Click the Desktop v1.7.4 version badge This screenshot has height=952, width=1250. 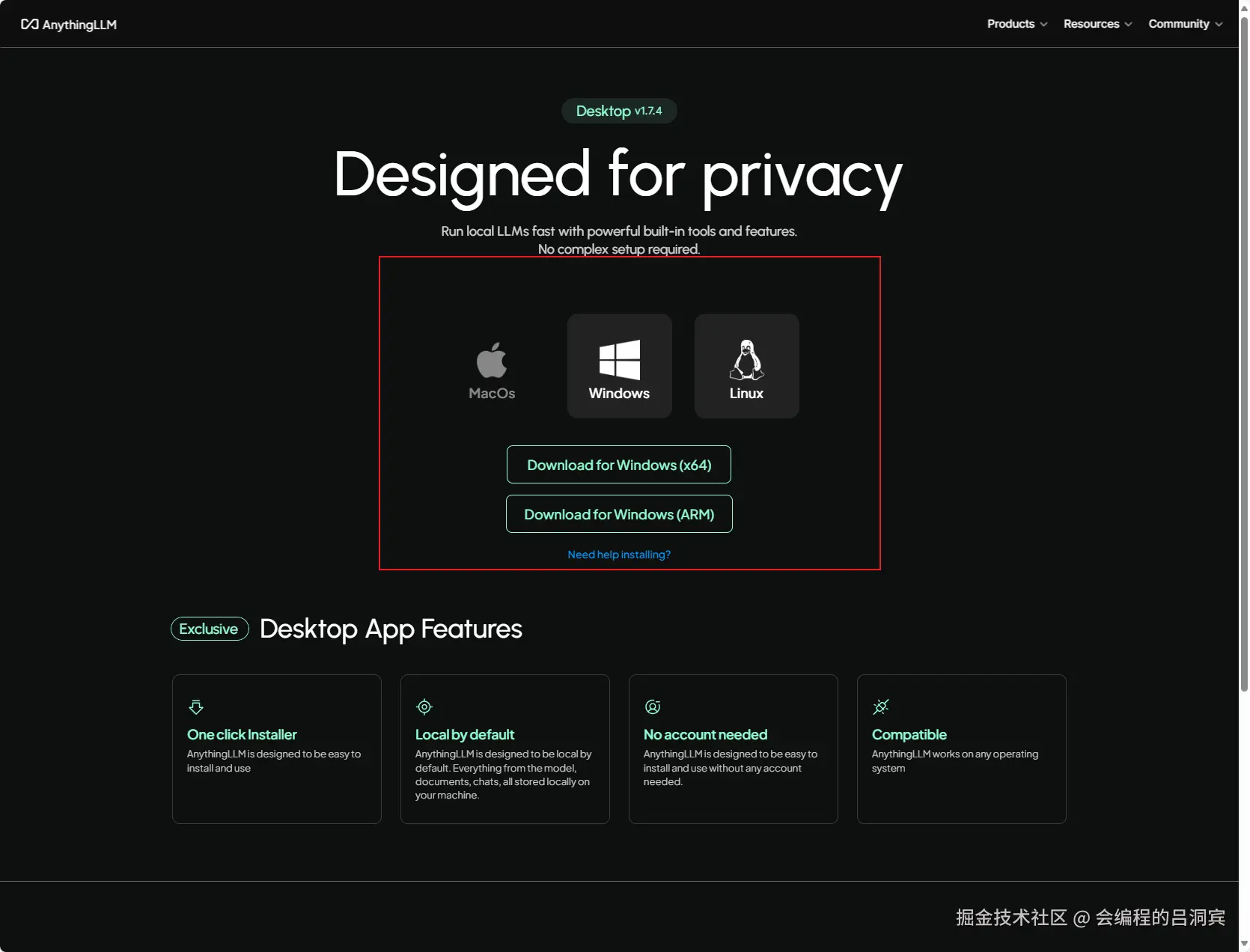tap(619, 111)
